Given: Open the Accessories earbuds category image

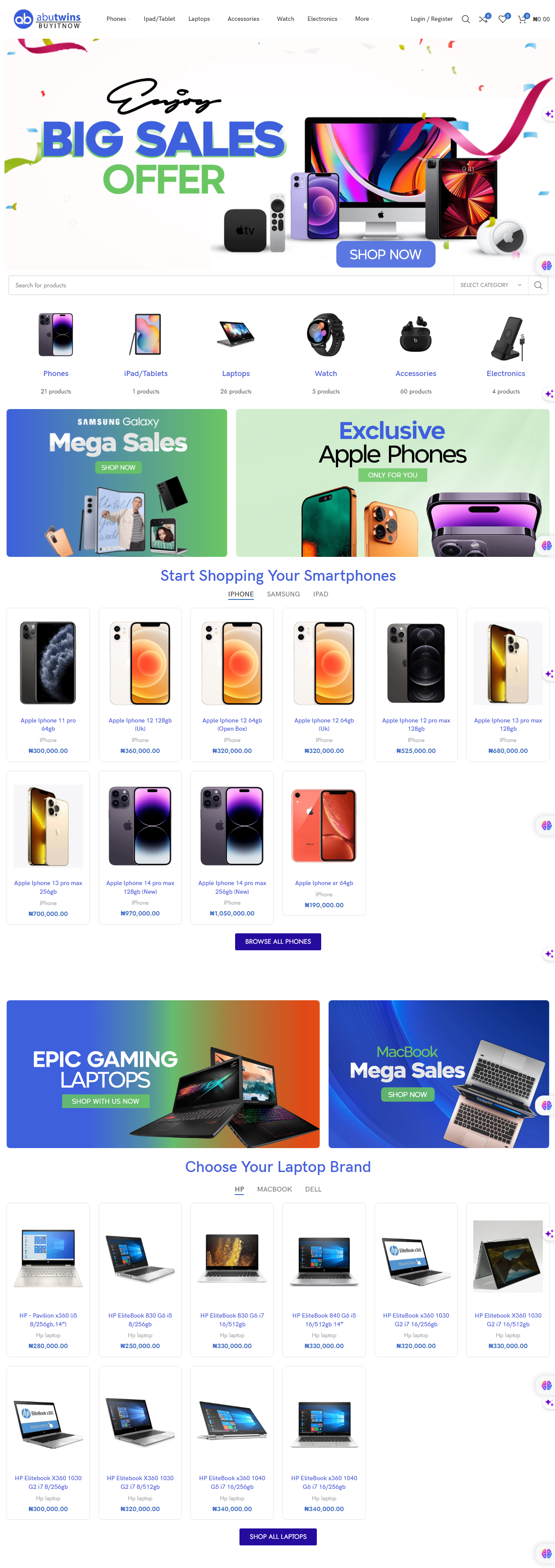Looking at the screenshot, I should click(415, 334).
